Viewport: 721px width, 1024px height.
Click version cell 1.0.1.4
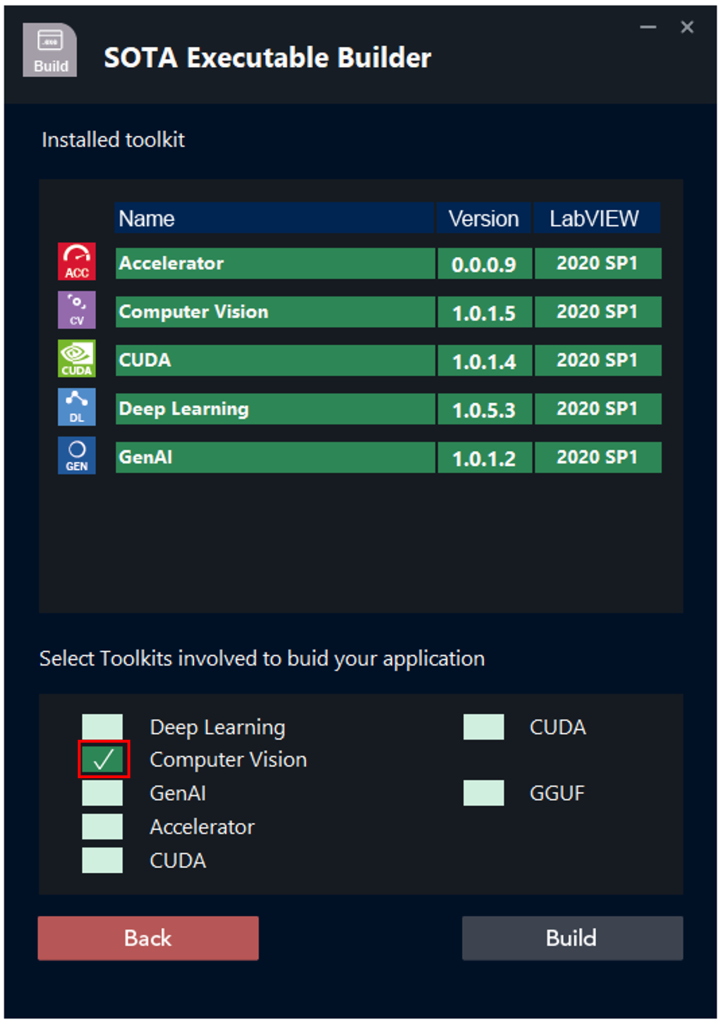click(x=485, y=360)
